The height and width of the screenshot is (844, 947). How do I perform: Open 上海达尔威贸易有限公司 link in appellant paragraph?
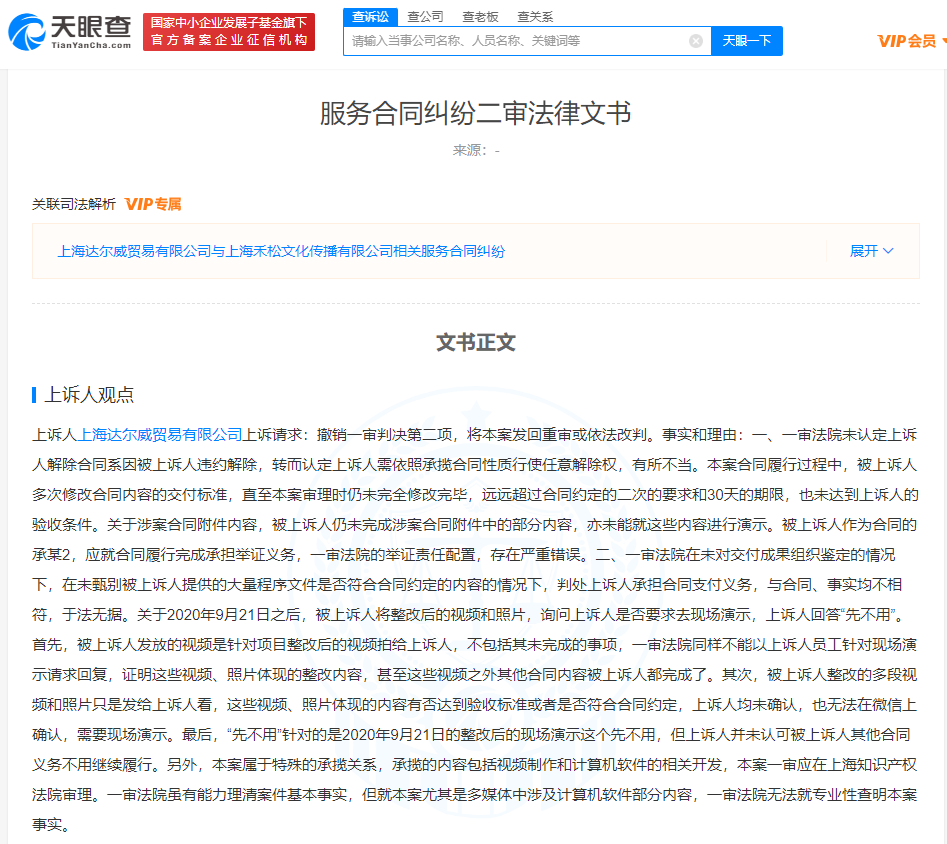(x=160, y=434)
